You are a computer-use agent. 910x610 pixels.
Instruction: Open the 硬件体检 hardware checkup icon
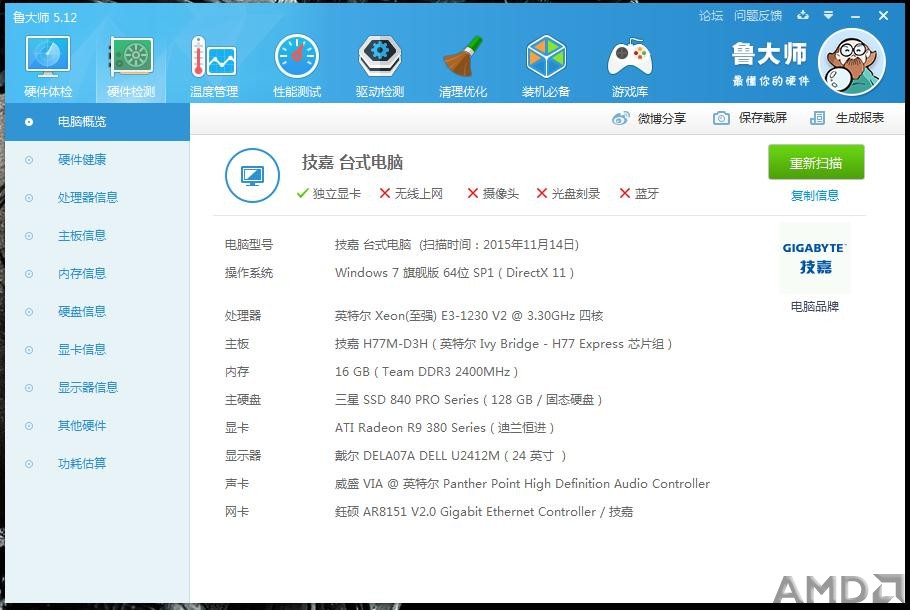pos(48,57)
